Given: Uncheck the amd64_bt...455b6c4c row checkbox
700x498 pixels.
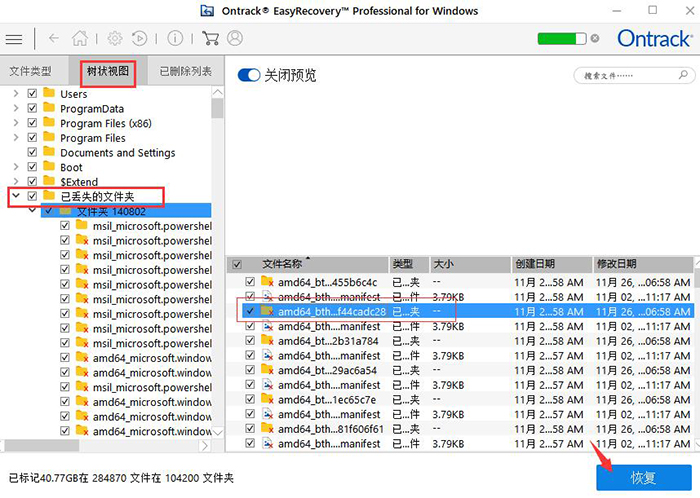Looking at the screenshot, I should pos(250,282).
